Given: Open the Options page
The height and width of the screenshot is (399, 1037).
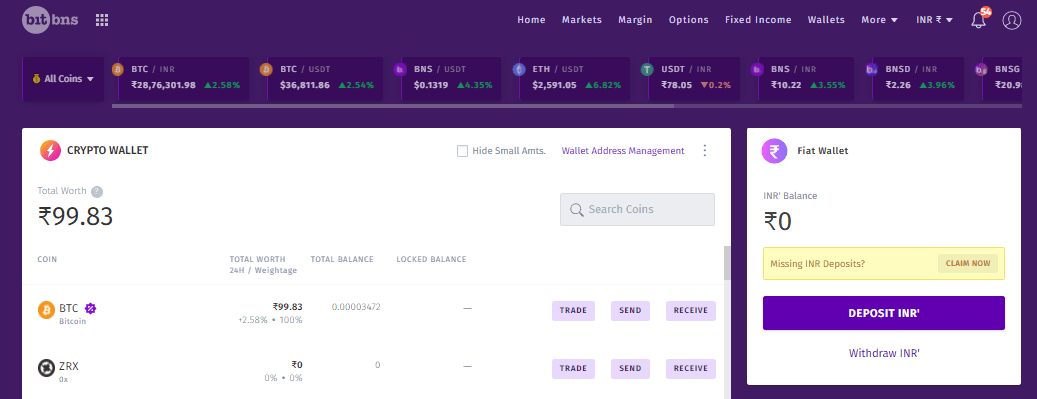Looking at the screenshot, I should click(x=688, y=20).
